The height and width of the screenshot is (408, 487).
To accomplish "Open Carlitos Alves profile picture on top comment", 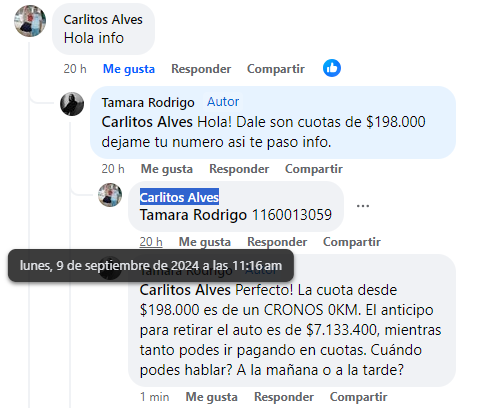I will coord(30,21).
